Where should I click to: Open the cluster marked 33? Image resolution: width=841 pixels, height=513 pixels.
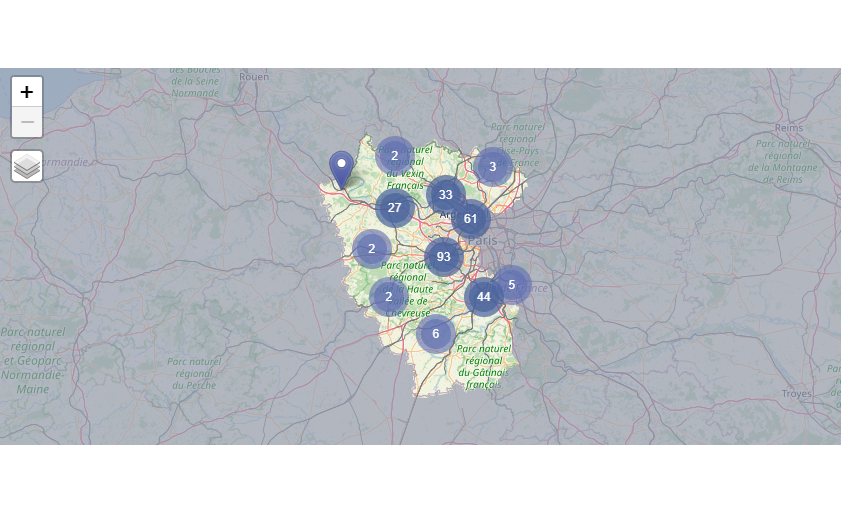tap(445, 195)
